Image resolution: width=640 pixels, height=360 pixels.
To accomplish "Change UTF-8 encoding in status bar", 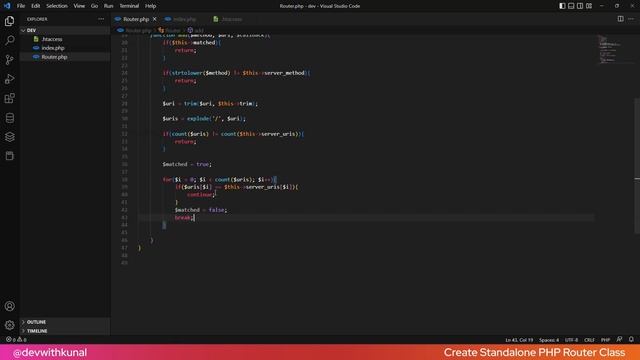I will pyautogui.click(x=571, y=340).
